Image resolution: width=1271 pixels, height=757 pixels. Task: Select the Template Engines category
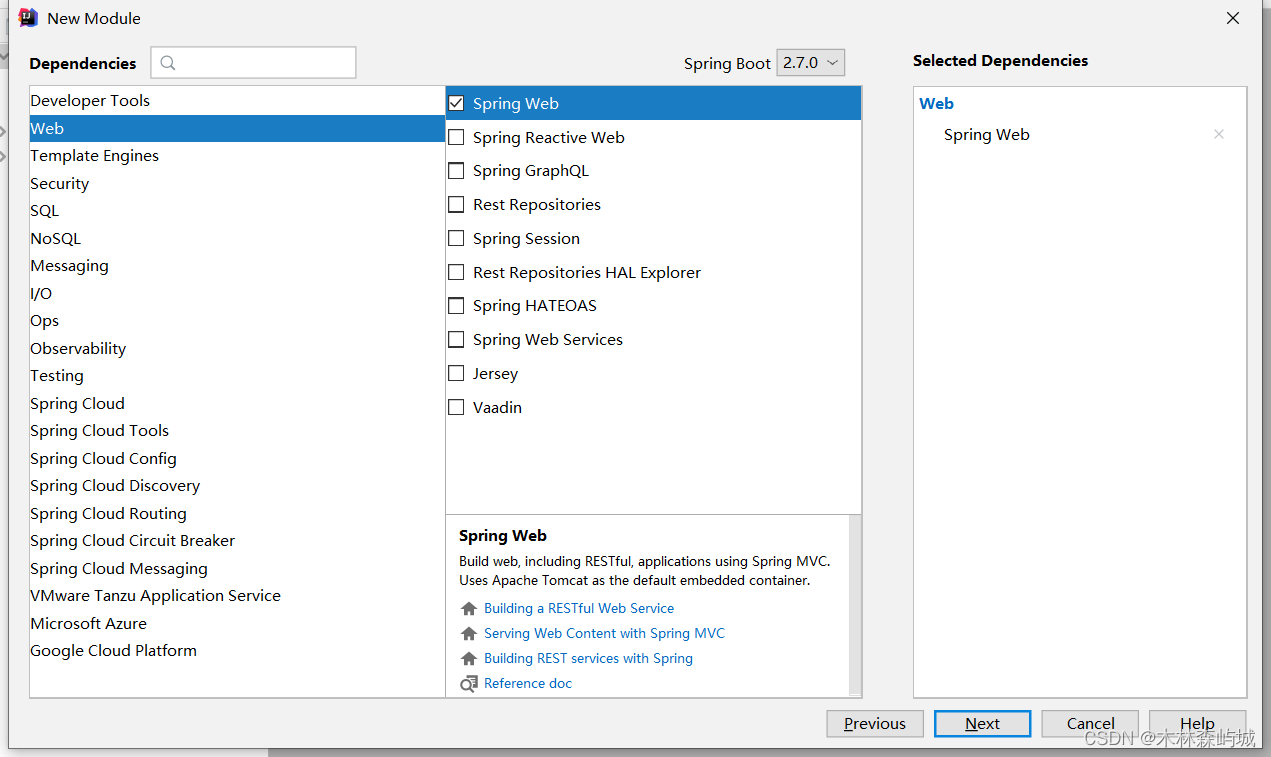pos(237,156)
